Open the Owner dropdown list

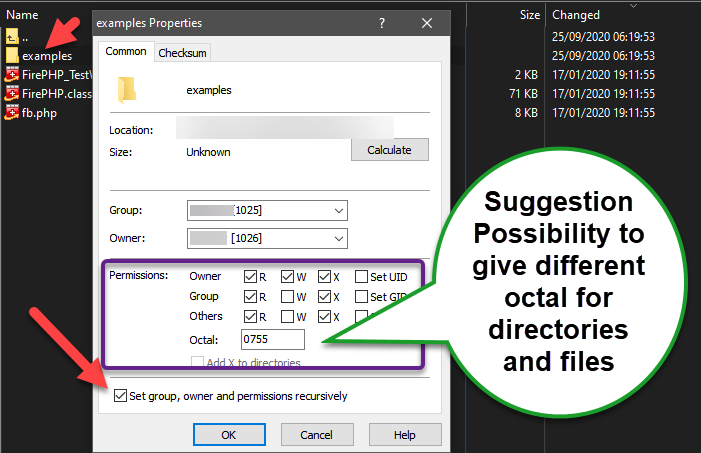click(x=338, y=239)
